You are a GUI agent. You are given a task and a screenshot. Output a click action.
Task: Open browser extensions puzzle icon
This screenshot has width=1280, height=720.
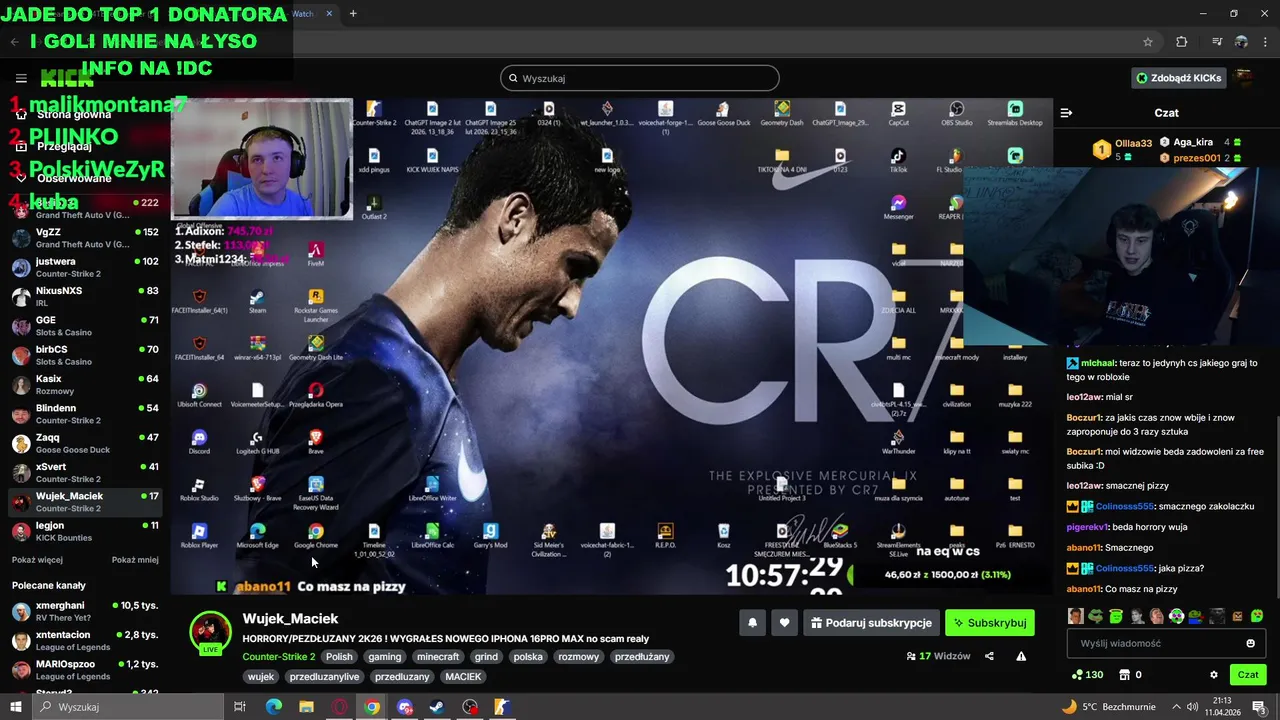coord(1181,42)
